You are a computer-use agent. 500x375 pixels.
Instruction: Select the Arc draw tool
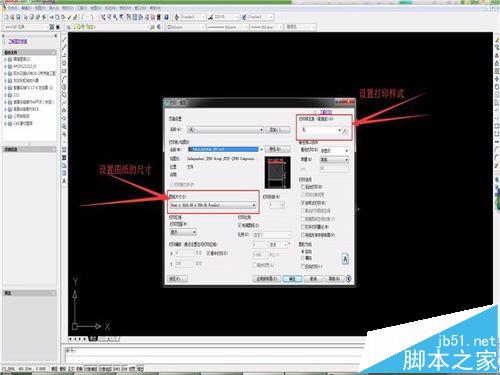(x=64, y=79)
